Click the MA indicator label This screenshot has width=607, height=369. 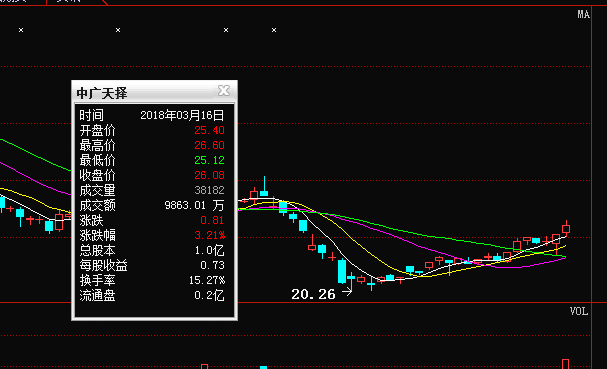[x=583, y=15]
